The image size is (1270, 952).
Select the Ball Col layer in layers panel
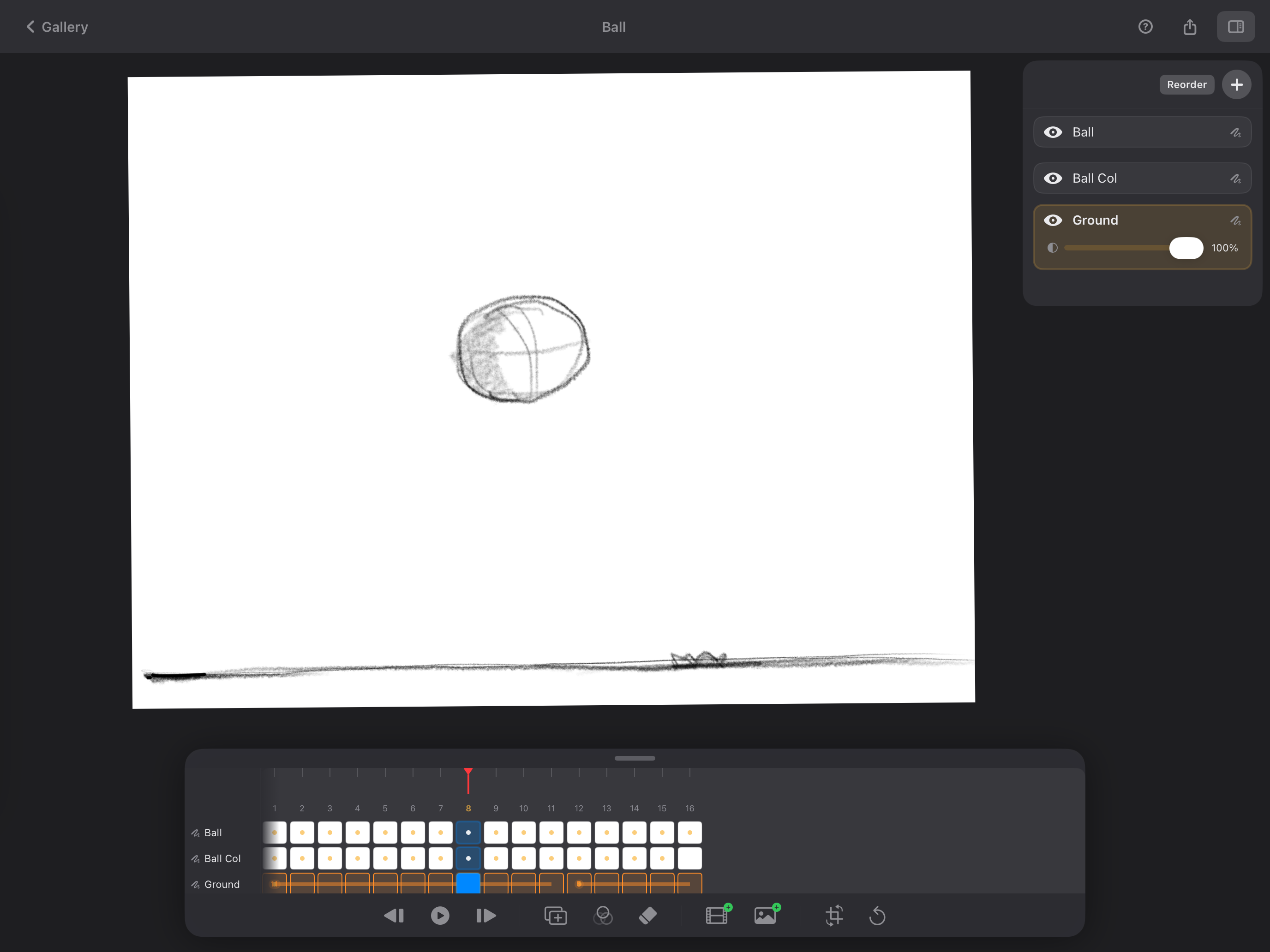click(1142, 178)
